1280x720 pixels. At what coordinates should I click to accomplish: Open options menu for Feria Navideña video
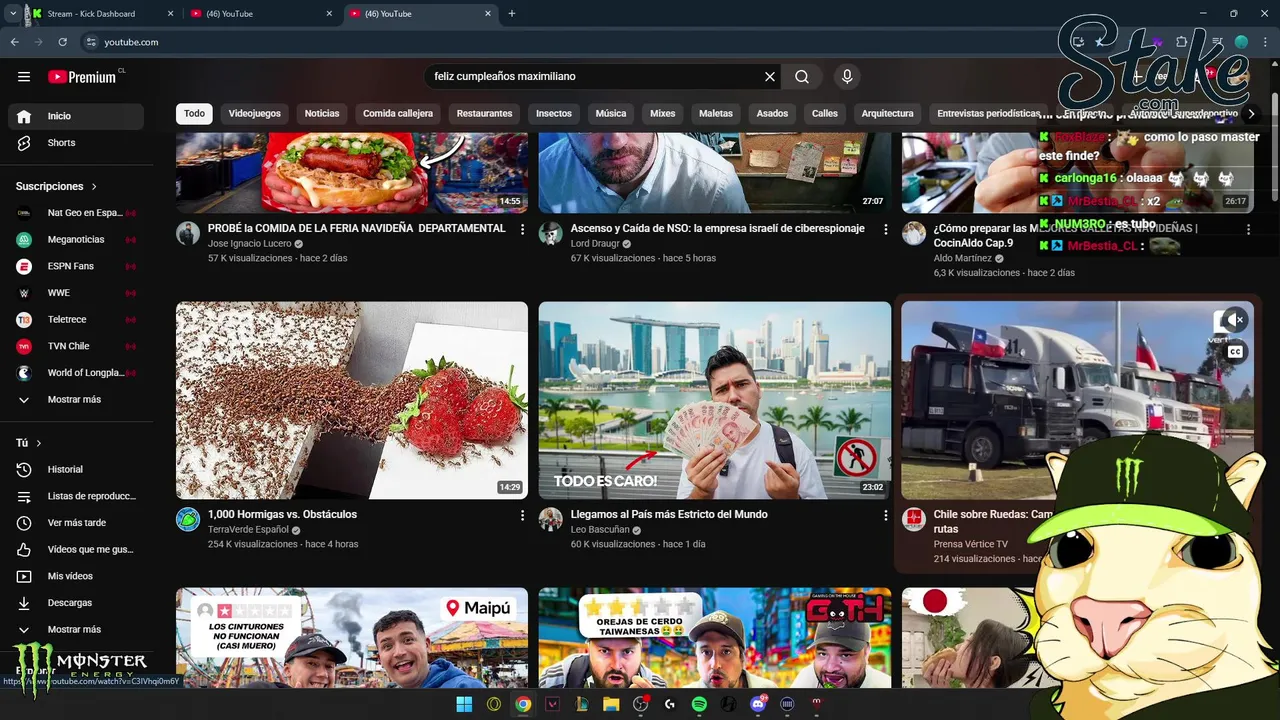click(x=522, y=229)
